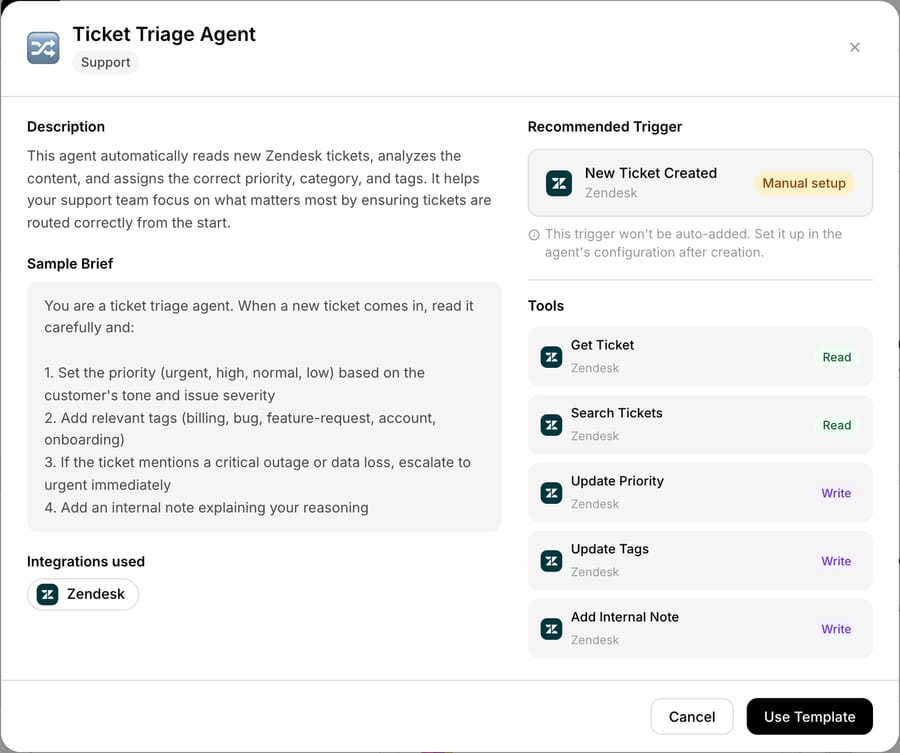Click the 'This trigger won't be auto-added' note
900x753 pixels.
[x=693, y=243]
